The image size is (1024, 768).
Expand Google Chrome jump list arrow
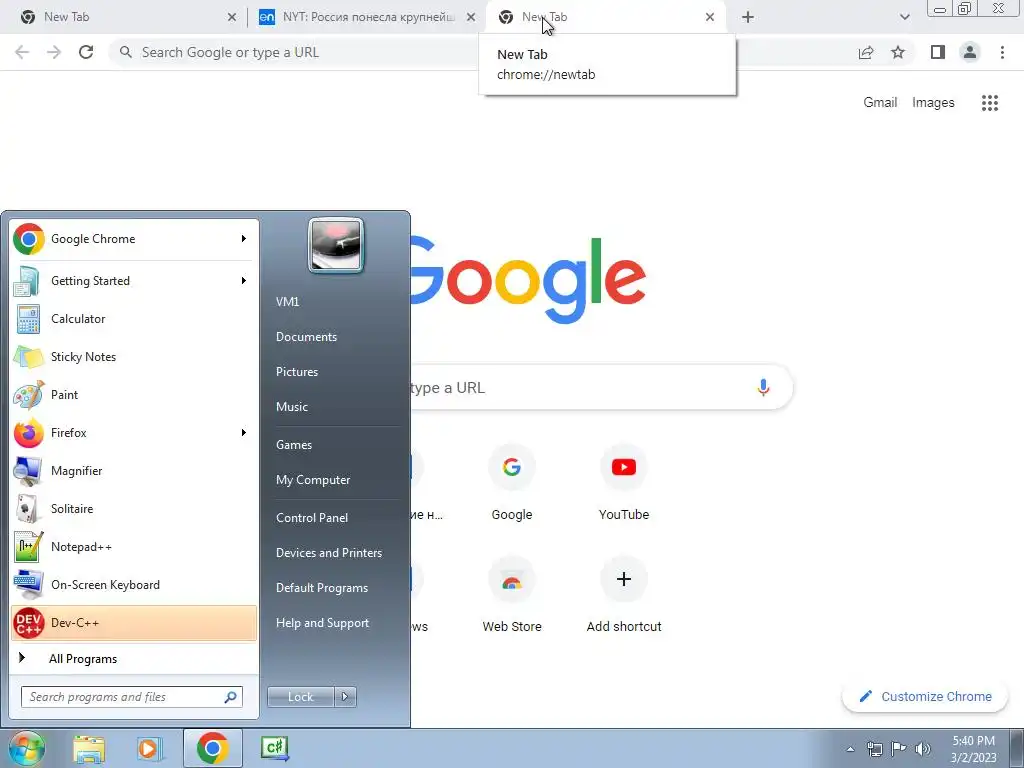pyautogui.click(x=244, y=239)
